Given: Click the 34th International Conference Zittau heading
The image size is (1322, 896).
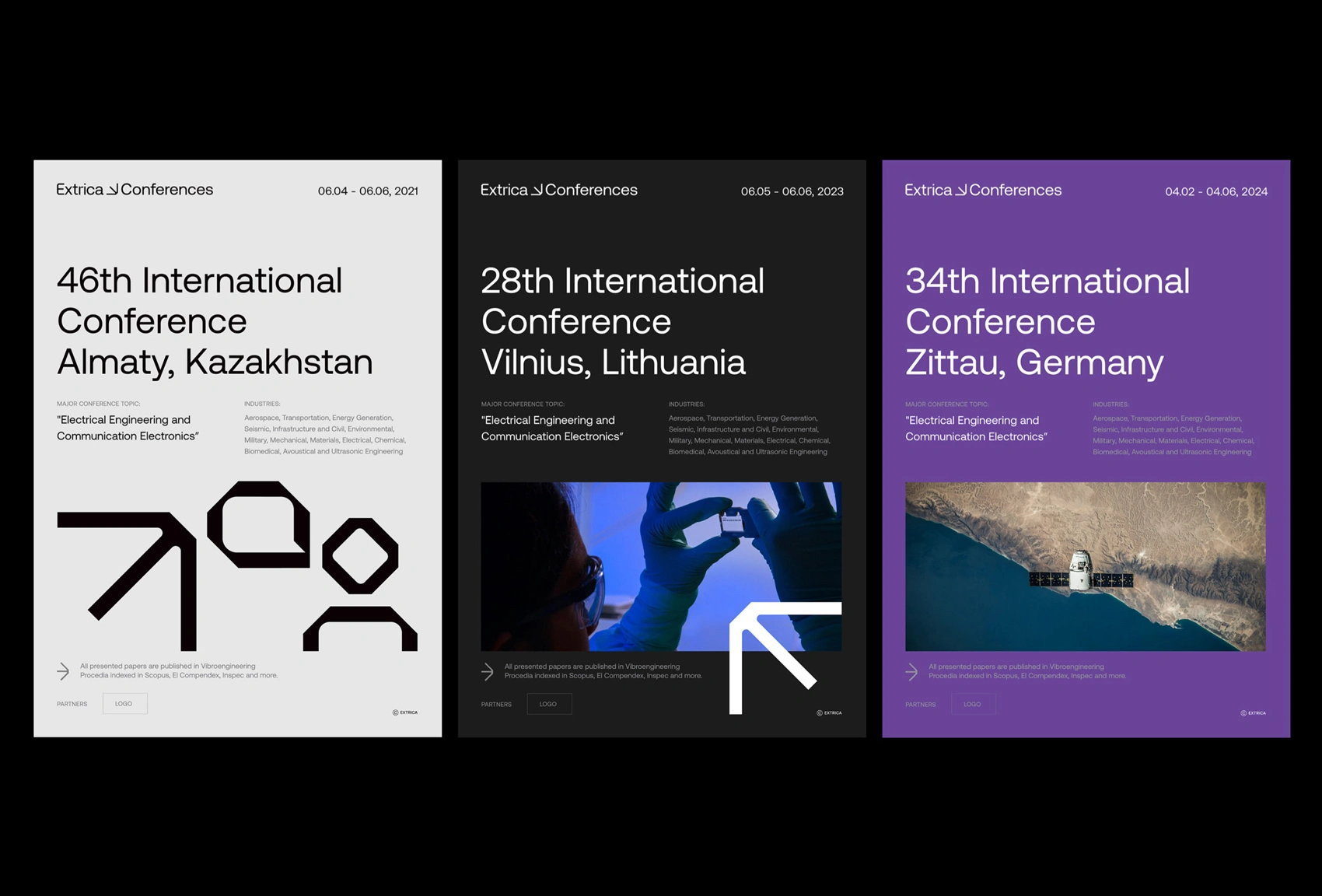Looking at the screenshot, I should (1047, 322).
